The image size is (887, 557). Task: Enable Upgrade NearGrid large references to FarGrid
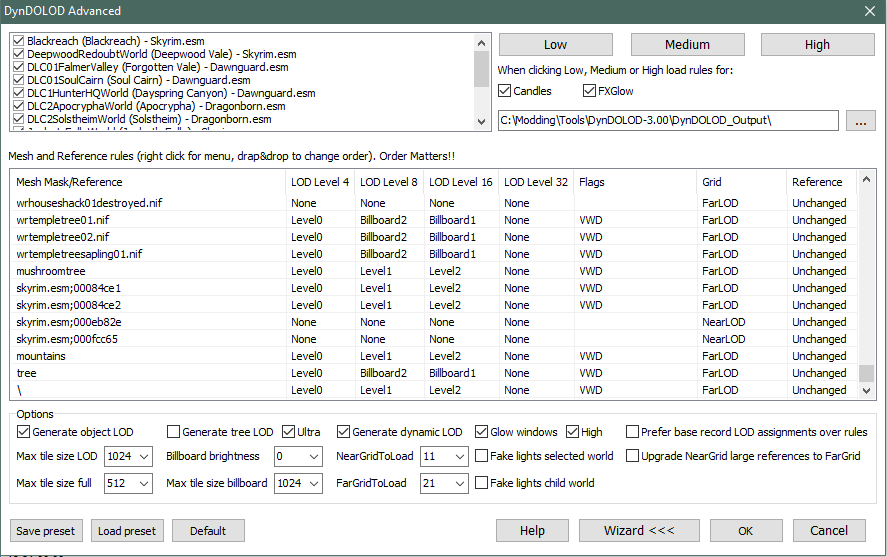pyautogui.click(x=632, y=456)
